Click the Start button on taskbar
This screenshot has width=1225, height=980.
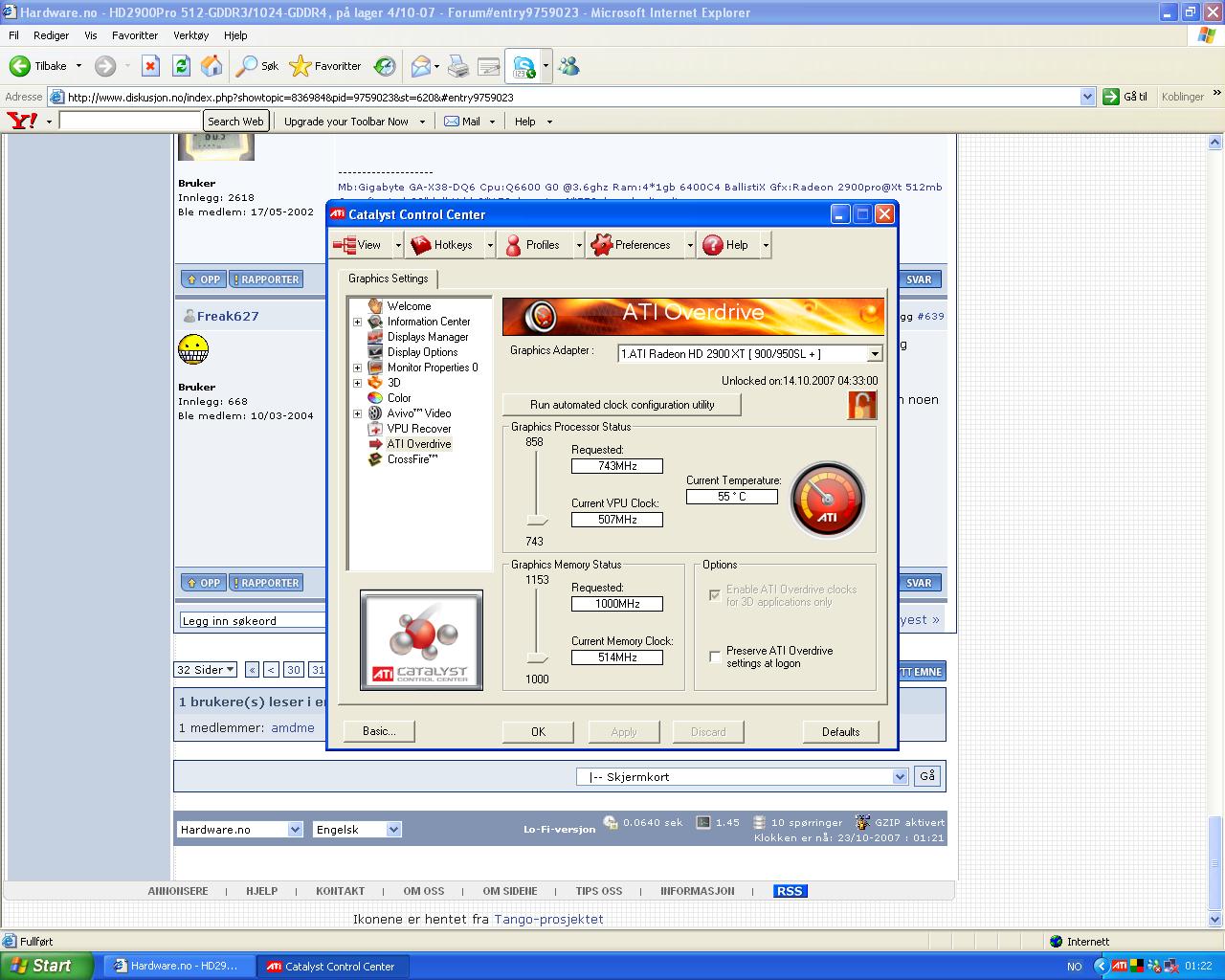point(47,966)
